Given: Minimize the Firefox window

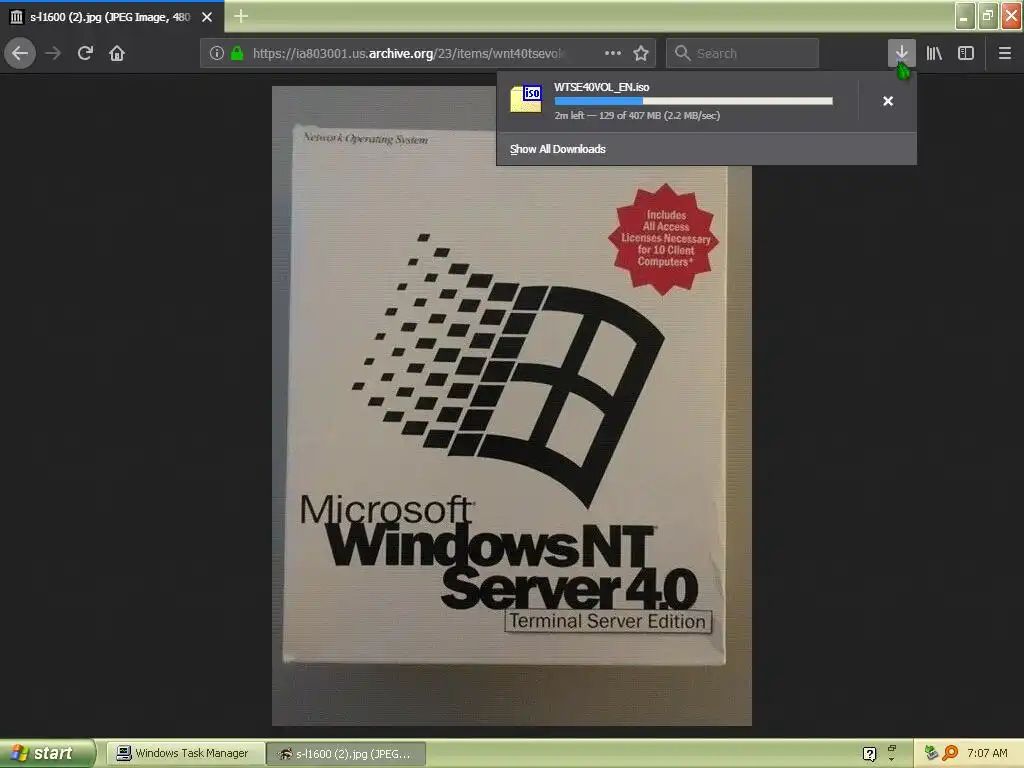Looking at the screenshot, I should tap(965, 16).
